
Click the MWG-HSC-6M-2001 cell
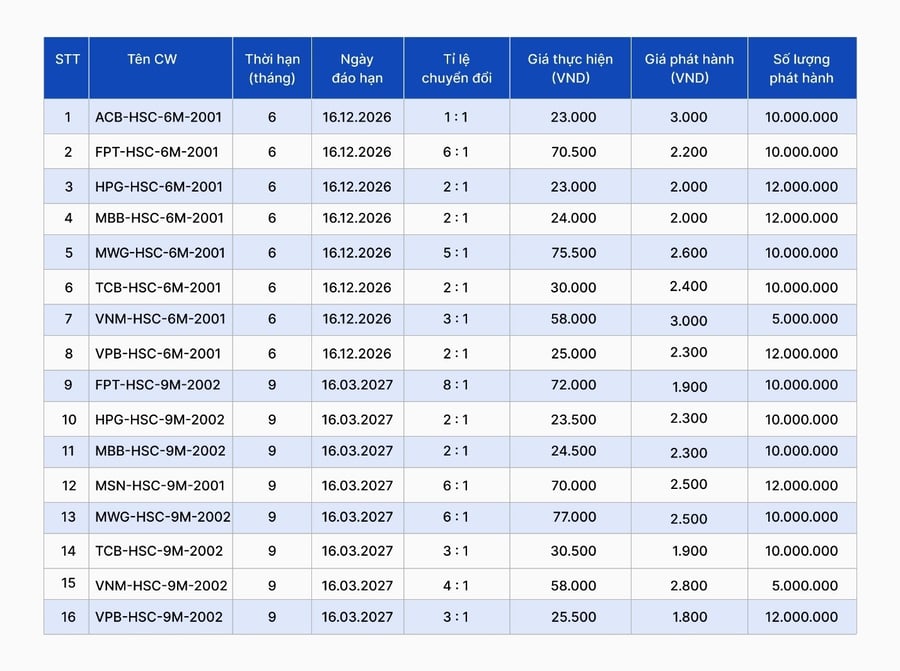tap(160, 253)
